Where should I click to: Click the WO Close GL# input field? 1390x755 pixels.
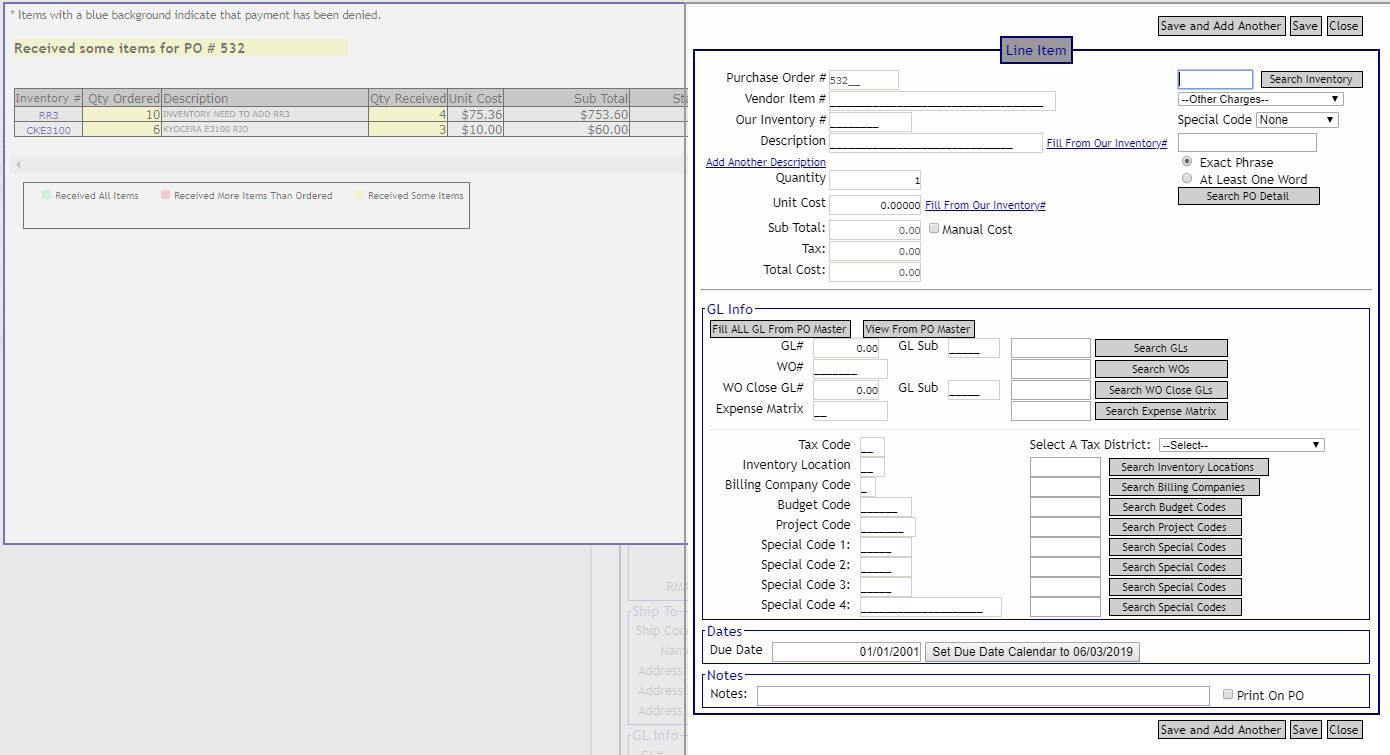pyautogui.click(x=846, y=390)
